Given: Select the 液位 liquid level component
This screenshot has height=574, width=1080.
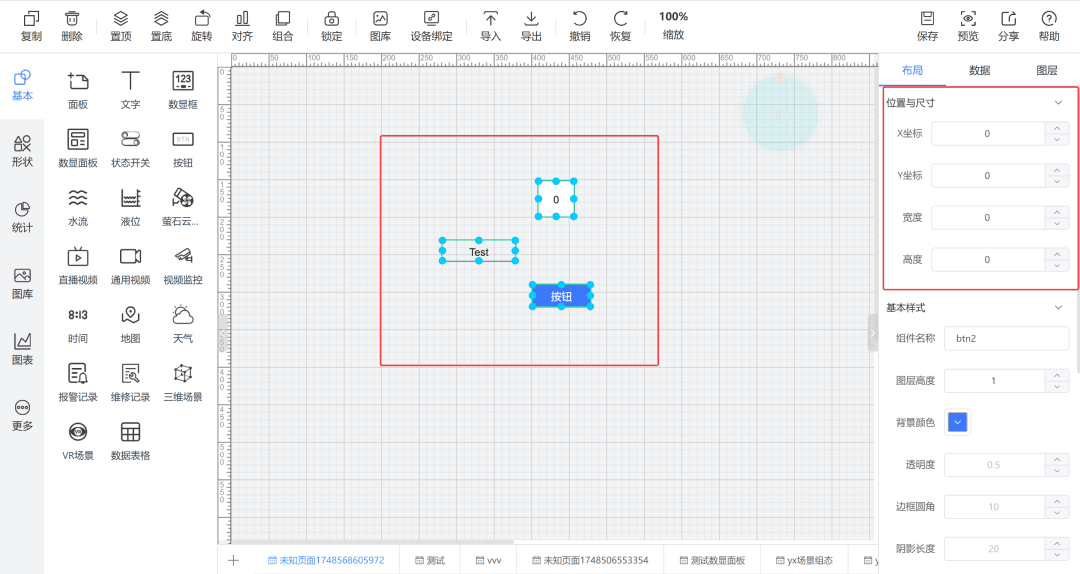Looking at the screenshot, I should (x=130, y=207).
